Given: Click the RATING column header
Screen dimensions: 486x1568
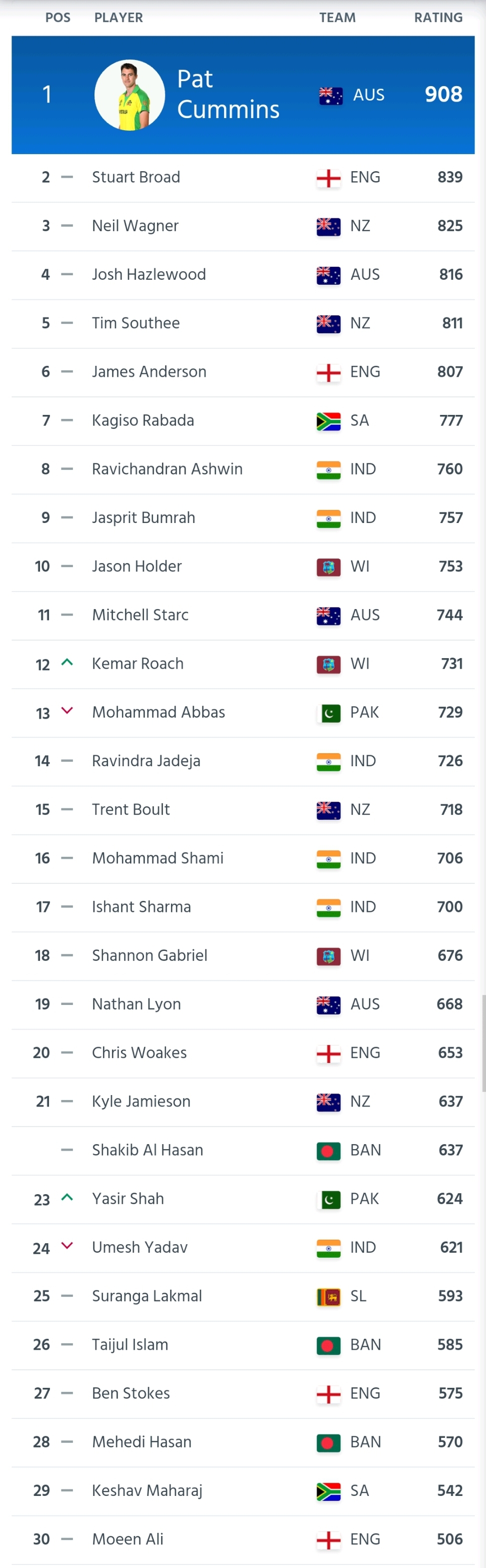Looking at the screenshot, I should click(438, 18).
